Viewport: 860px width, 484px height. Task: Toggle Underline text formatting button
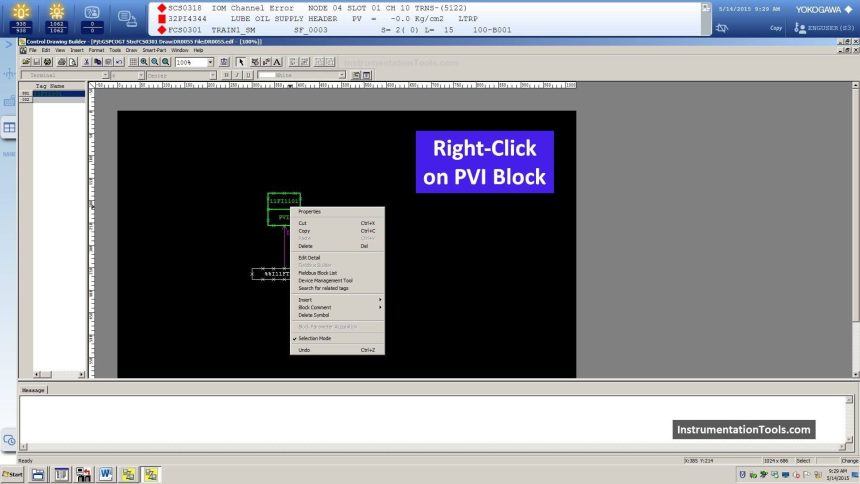click(x=248, y=75)
